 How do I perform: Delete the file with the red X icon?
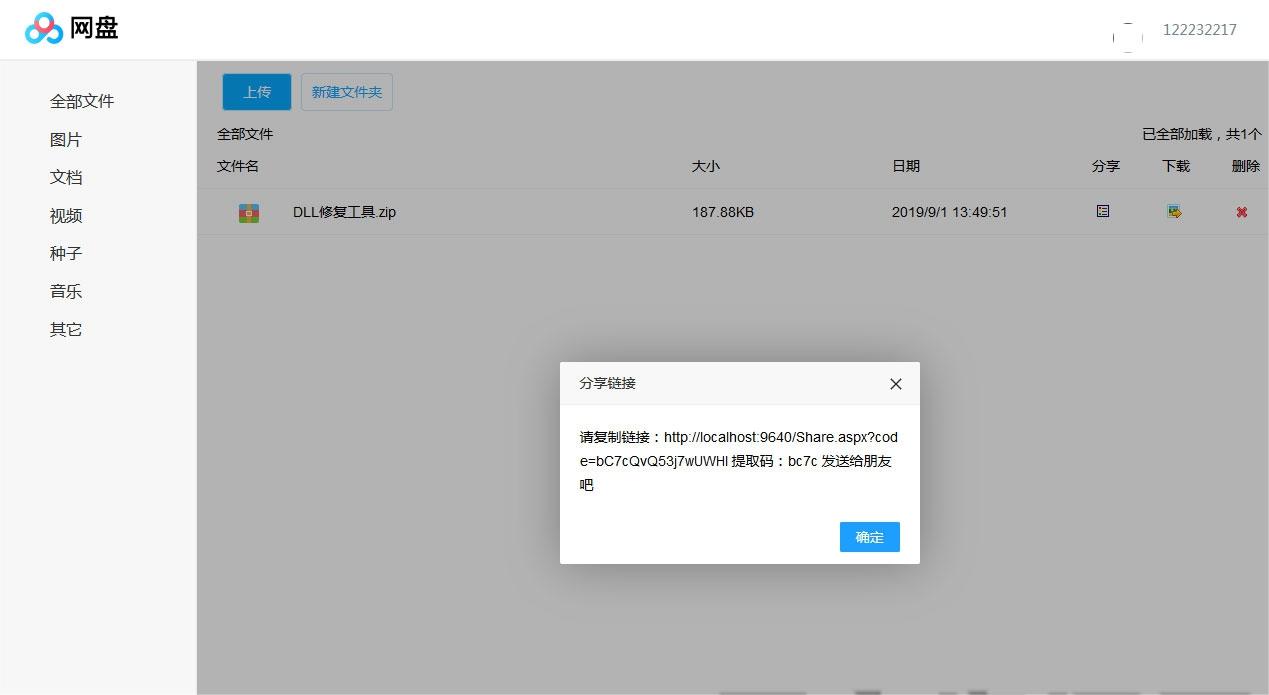tap(1241, 212)
